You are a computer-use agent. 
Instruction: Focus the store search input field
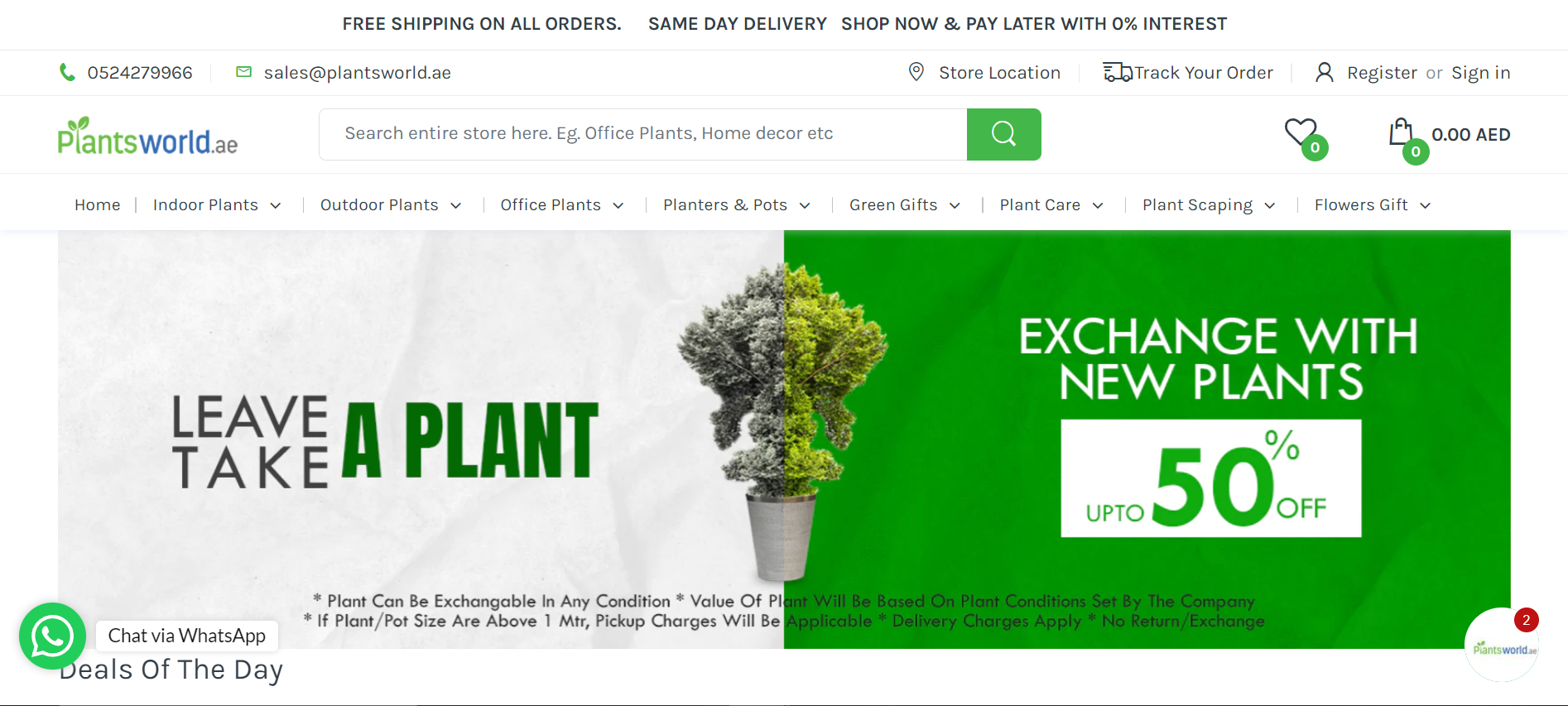click(643, 134)
